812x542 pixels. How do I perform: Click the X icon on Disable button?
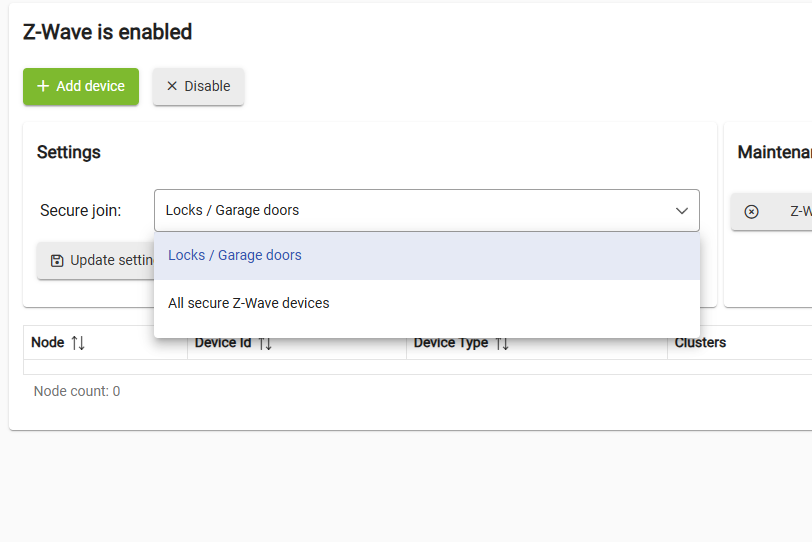(172, 86)
